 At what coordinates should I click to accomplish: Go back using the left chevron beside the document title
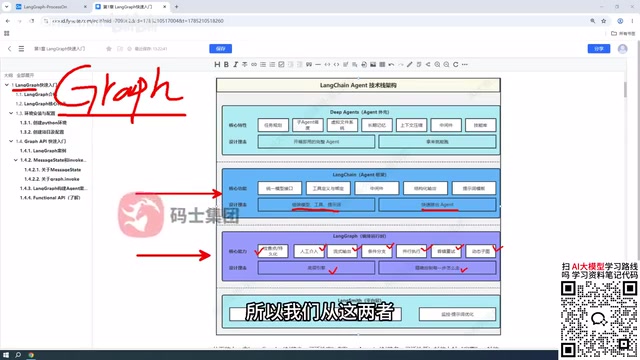pyautogui.click(x=9, y=49)
